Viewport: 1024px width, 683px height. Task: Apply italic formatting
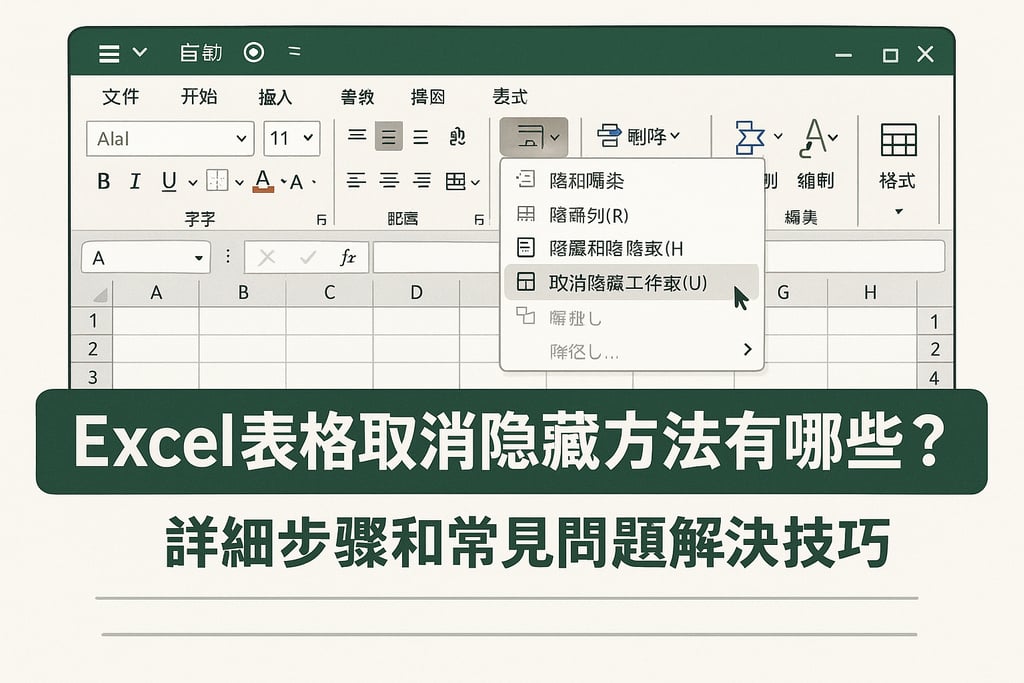pyautogui.click(x=135, y=181)
